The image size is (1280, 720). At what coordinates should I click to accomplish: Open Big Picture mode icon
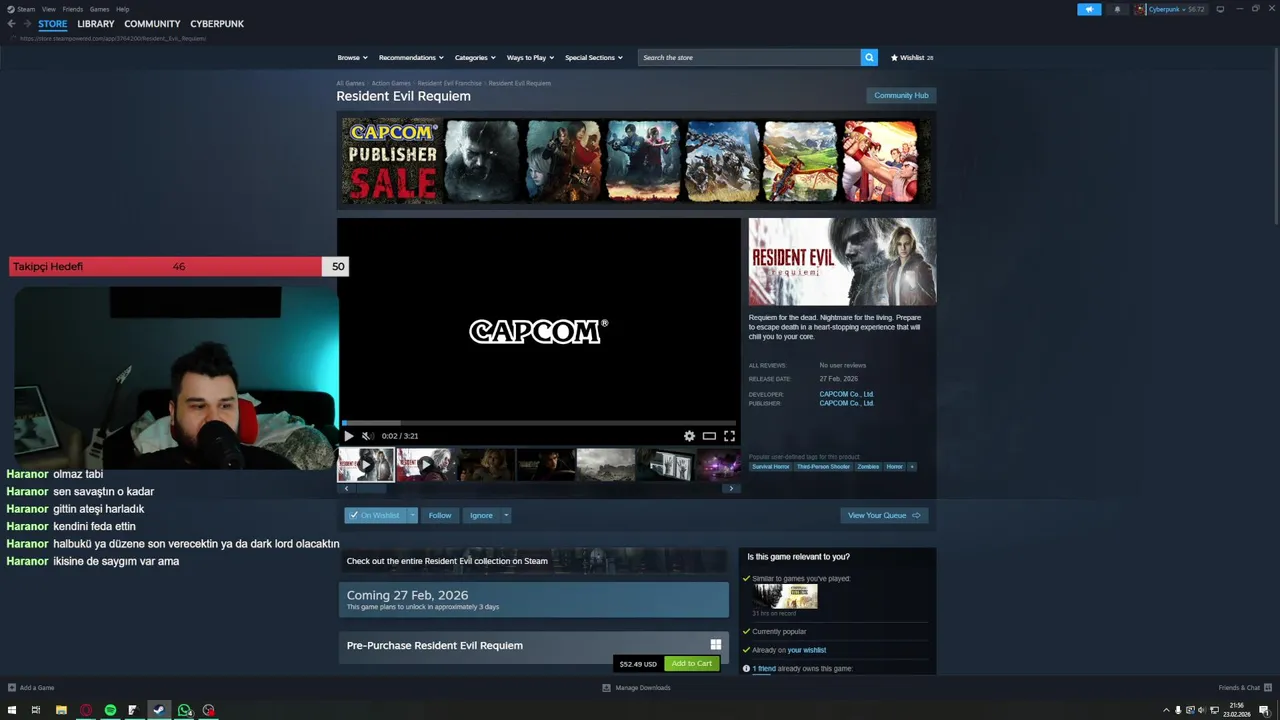[x=1220, y=9]
